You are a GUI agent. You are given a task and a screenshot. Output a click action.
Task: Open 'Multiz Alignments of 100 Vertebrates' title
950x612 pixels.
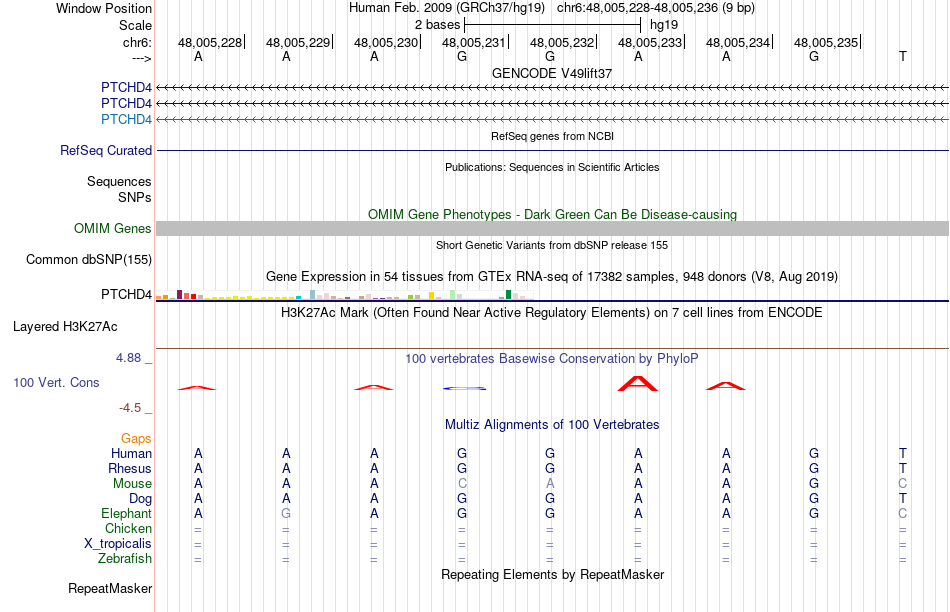coord(552,425)
